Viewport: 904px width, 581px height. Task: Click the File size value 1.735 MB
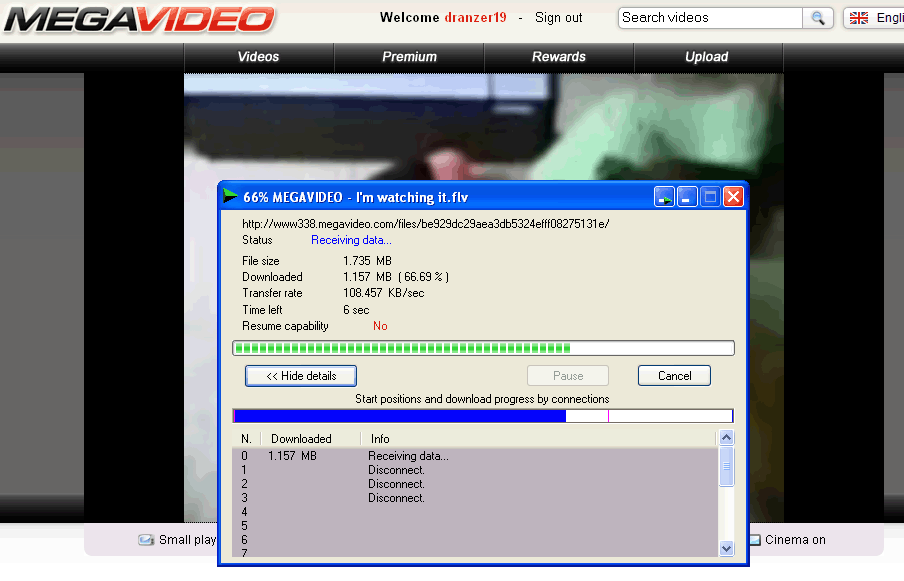tap(367, 261)
